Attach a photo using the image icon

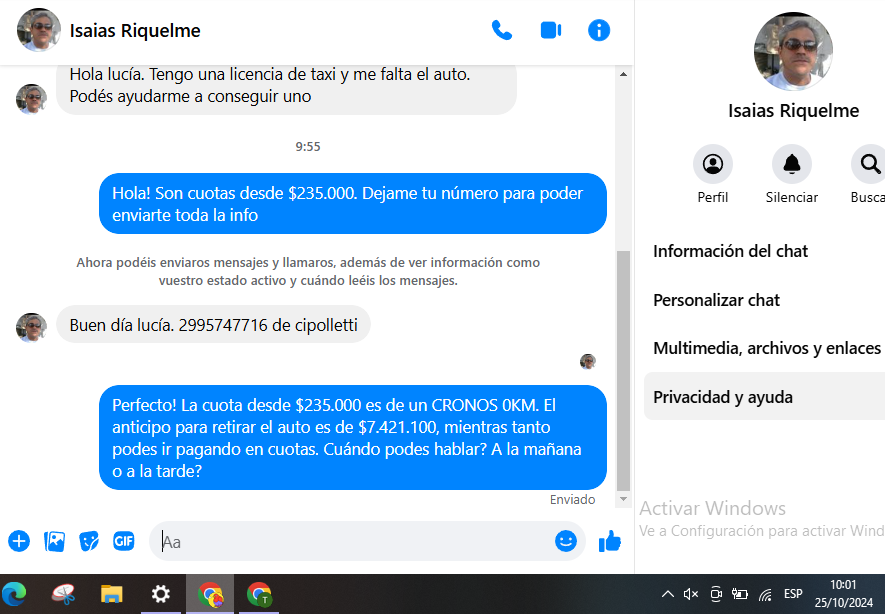click(54, 541)
